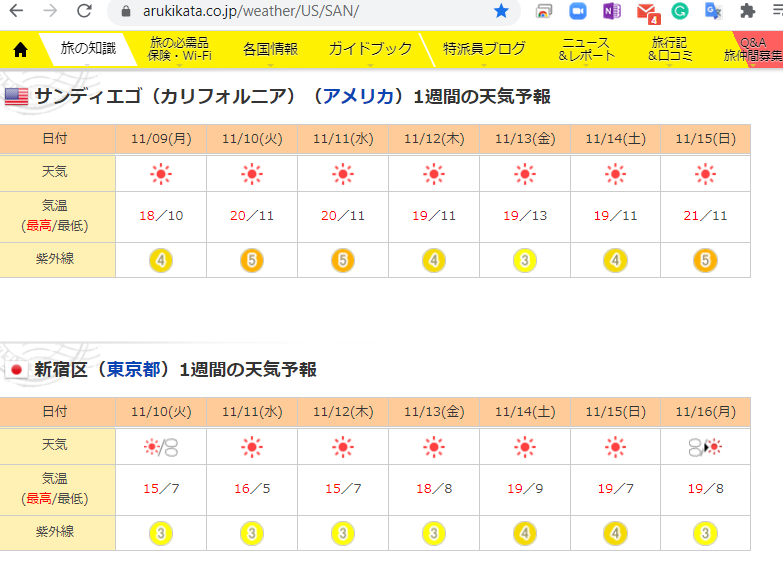
Task: Select San Diego temperature 21/11
Action: point(705,216)
